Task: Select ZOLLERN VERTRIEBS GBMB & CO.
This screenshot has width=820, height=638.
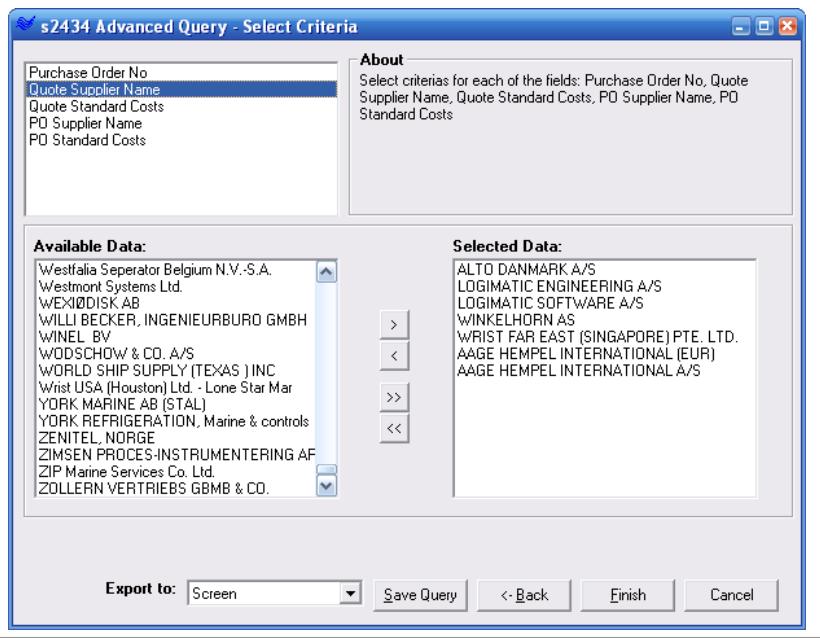Action: coord(176,488)
